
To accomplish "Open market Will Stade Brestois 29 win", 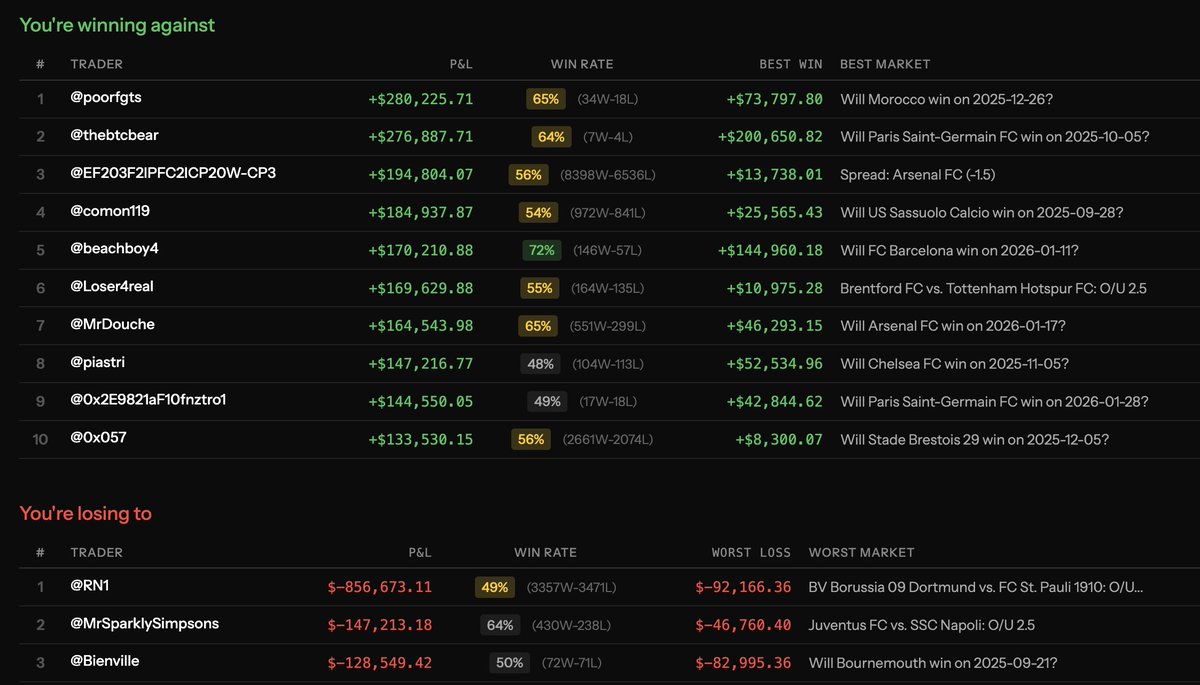I will [975, 439].
